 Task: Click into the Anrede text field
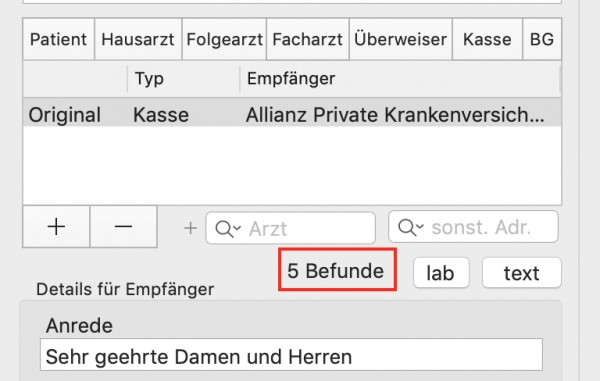(291, 355)
